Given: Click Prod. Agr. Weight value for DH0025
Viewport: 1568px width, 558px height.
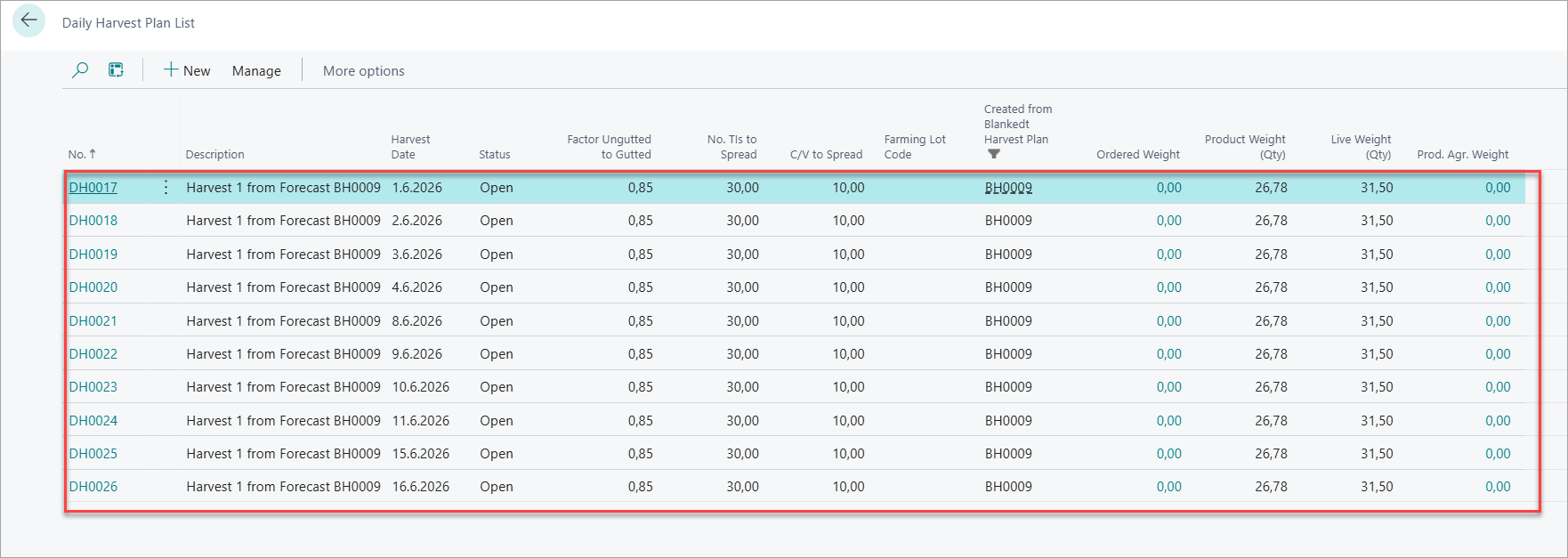Looking at the screenshot, I should tap(1498, 454).
